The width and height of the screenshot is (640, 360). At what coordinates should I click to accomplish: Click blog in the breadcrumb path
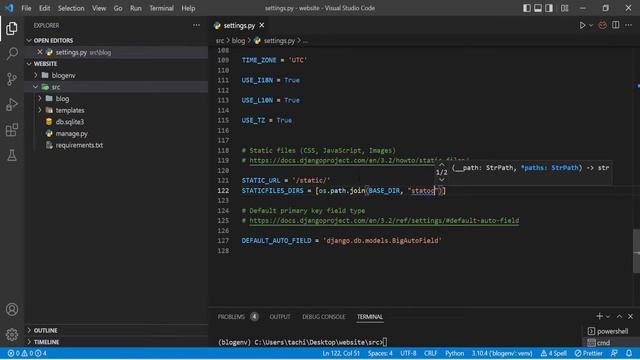[238, 40]
